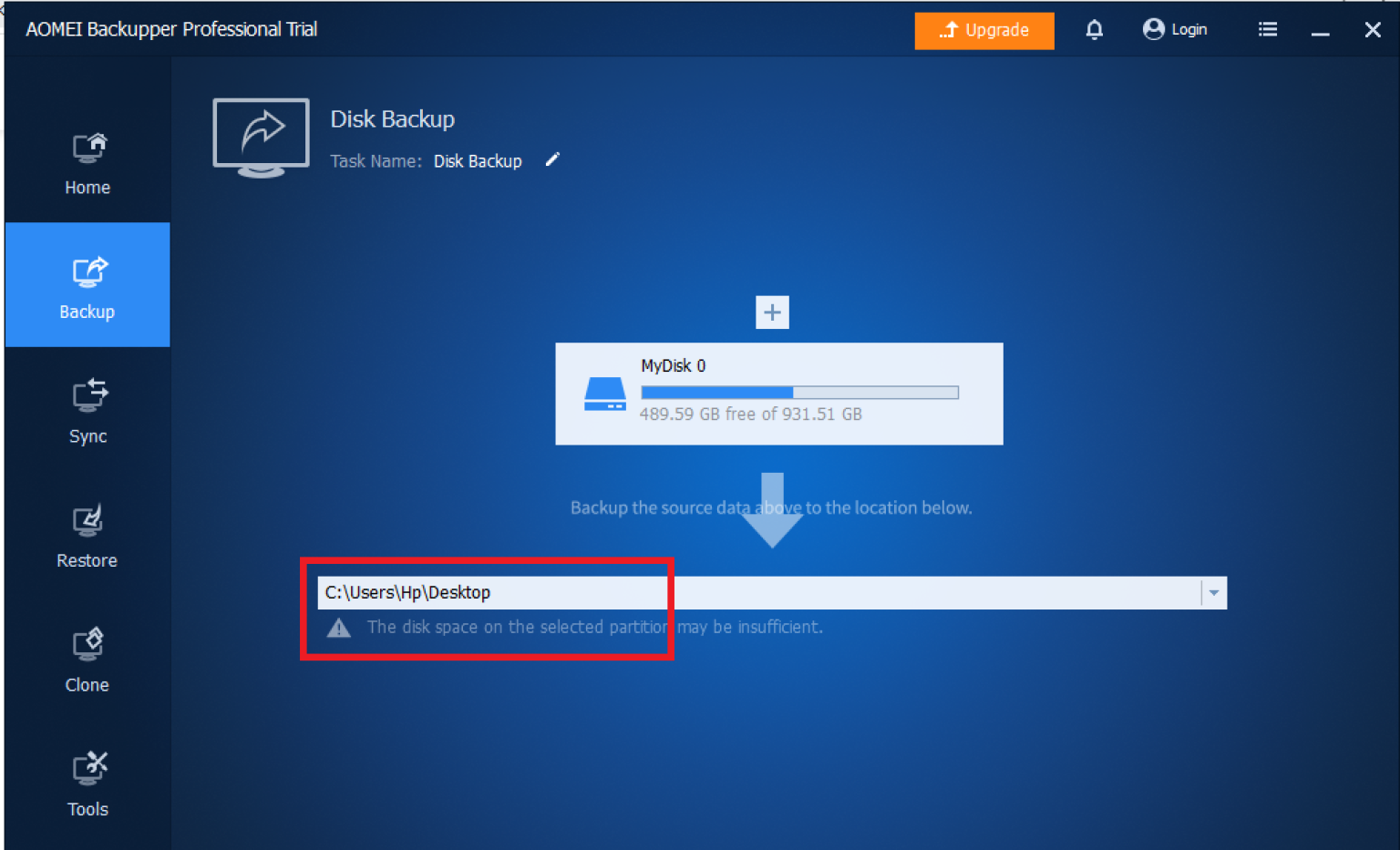Screen dimensions: 1400x850
Task: Open notifications bell
Action: click(1094, 30)
